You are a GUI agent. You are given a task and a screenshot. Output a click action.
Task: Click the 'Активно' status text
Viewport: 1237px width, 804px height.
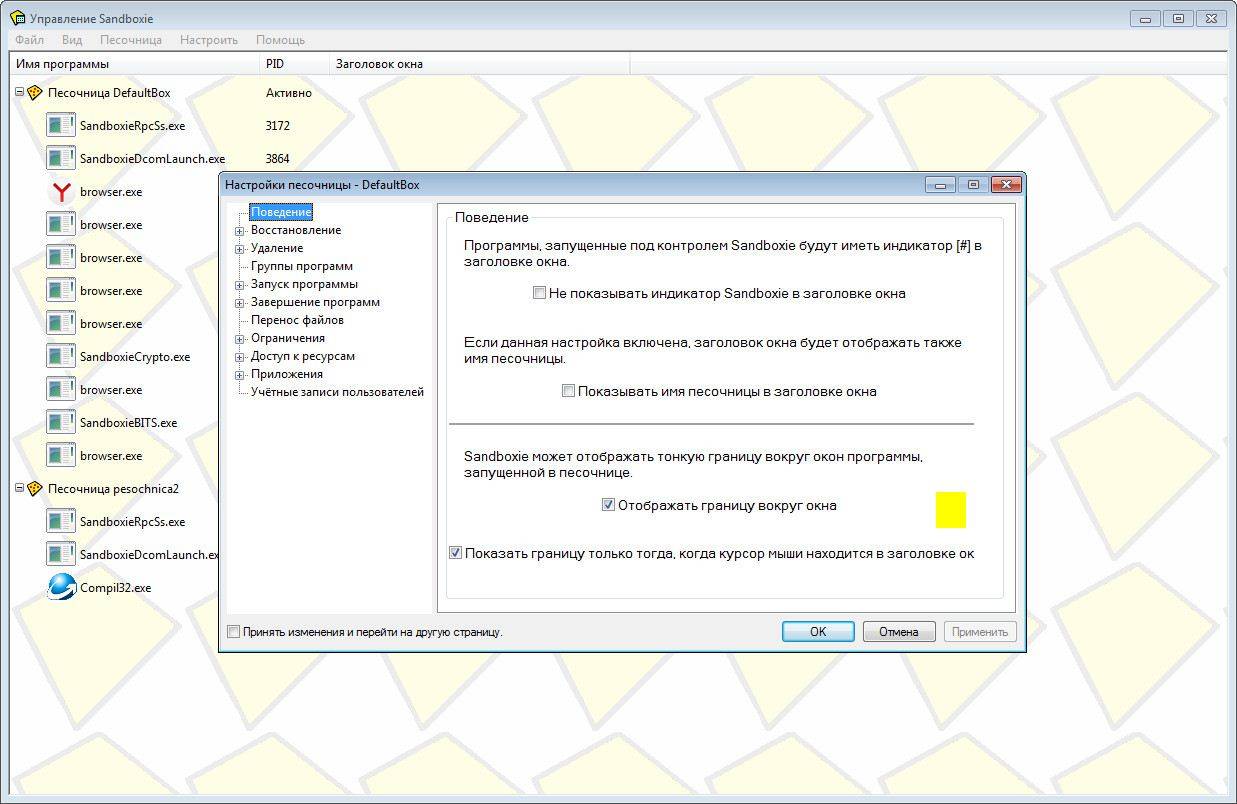[x=289, y=93]
